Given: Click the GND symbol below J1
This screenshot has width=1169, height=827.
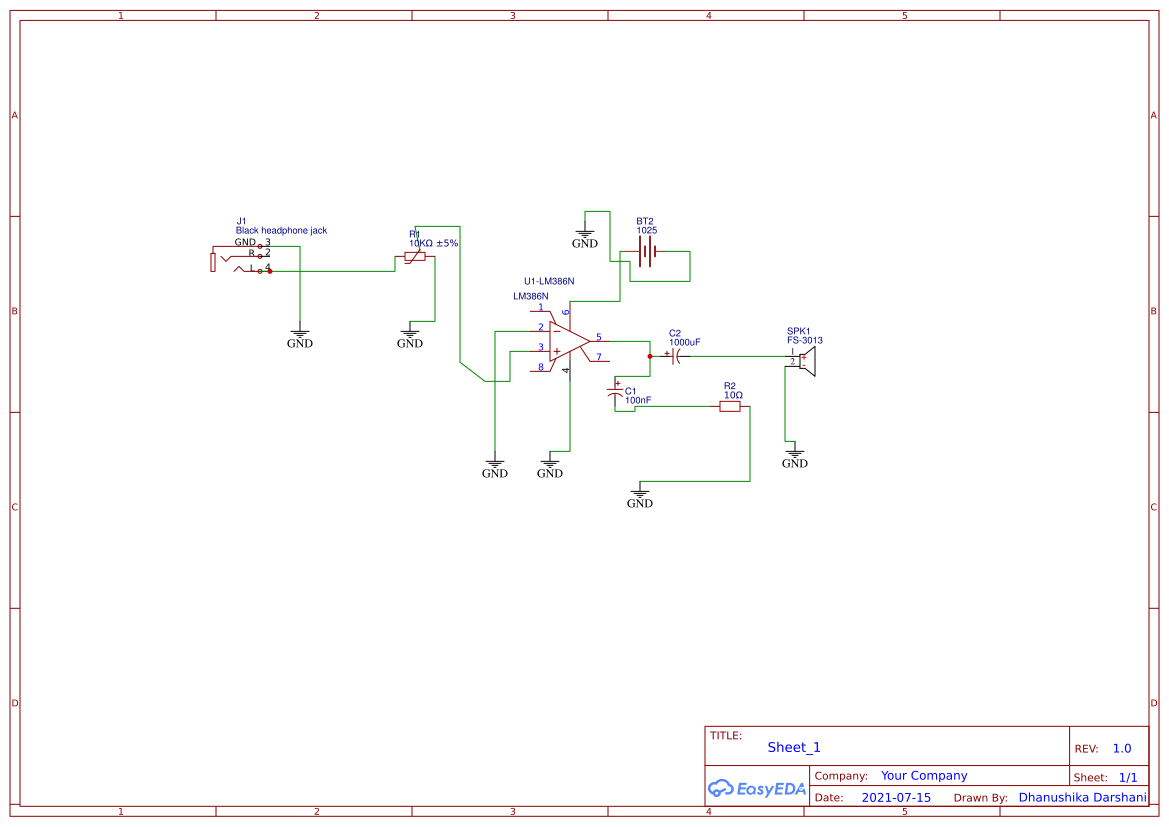Looking at the screenshot, I should [x=299, y=335].
